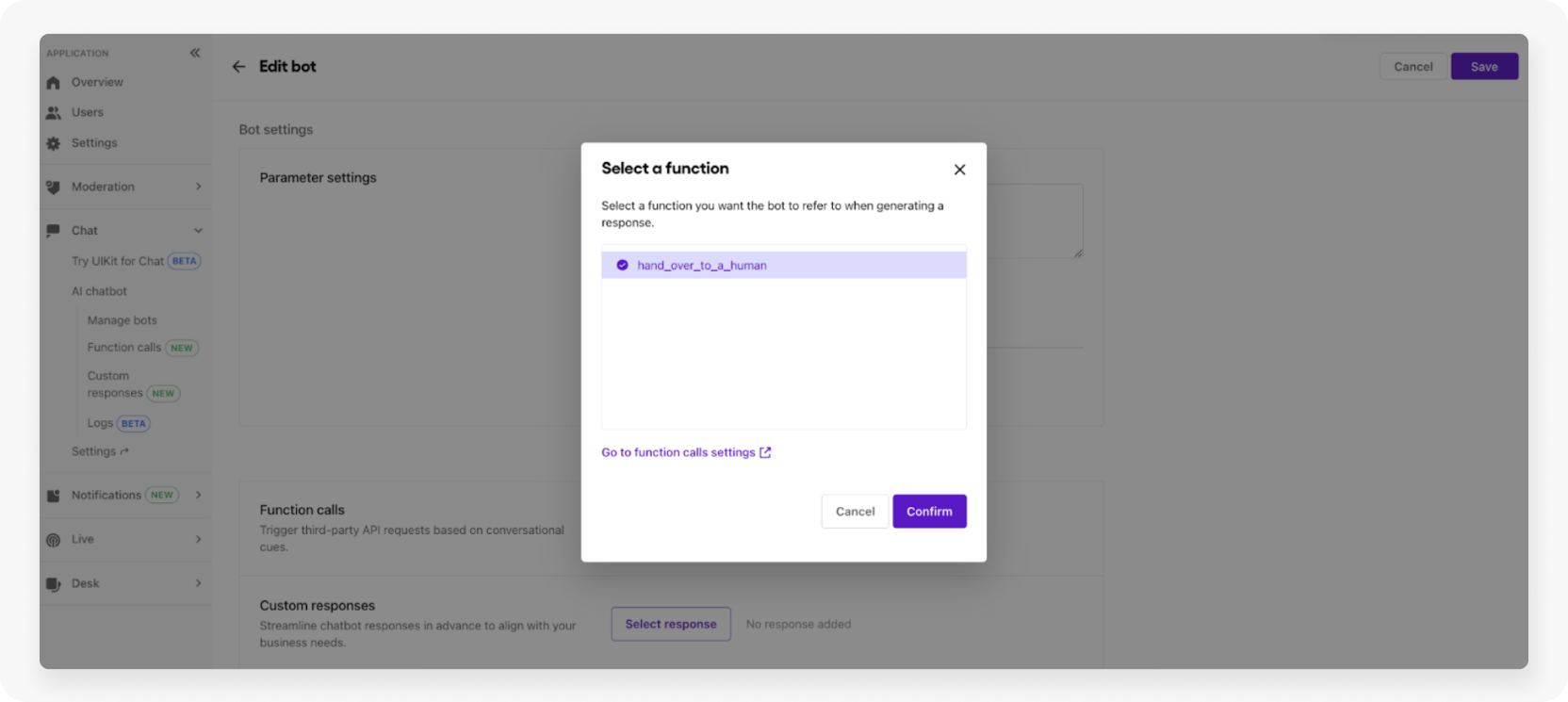
Task: Click the Notifications icon
Action: pyautogui.click(x=54, y=495)
